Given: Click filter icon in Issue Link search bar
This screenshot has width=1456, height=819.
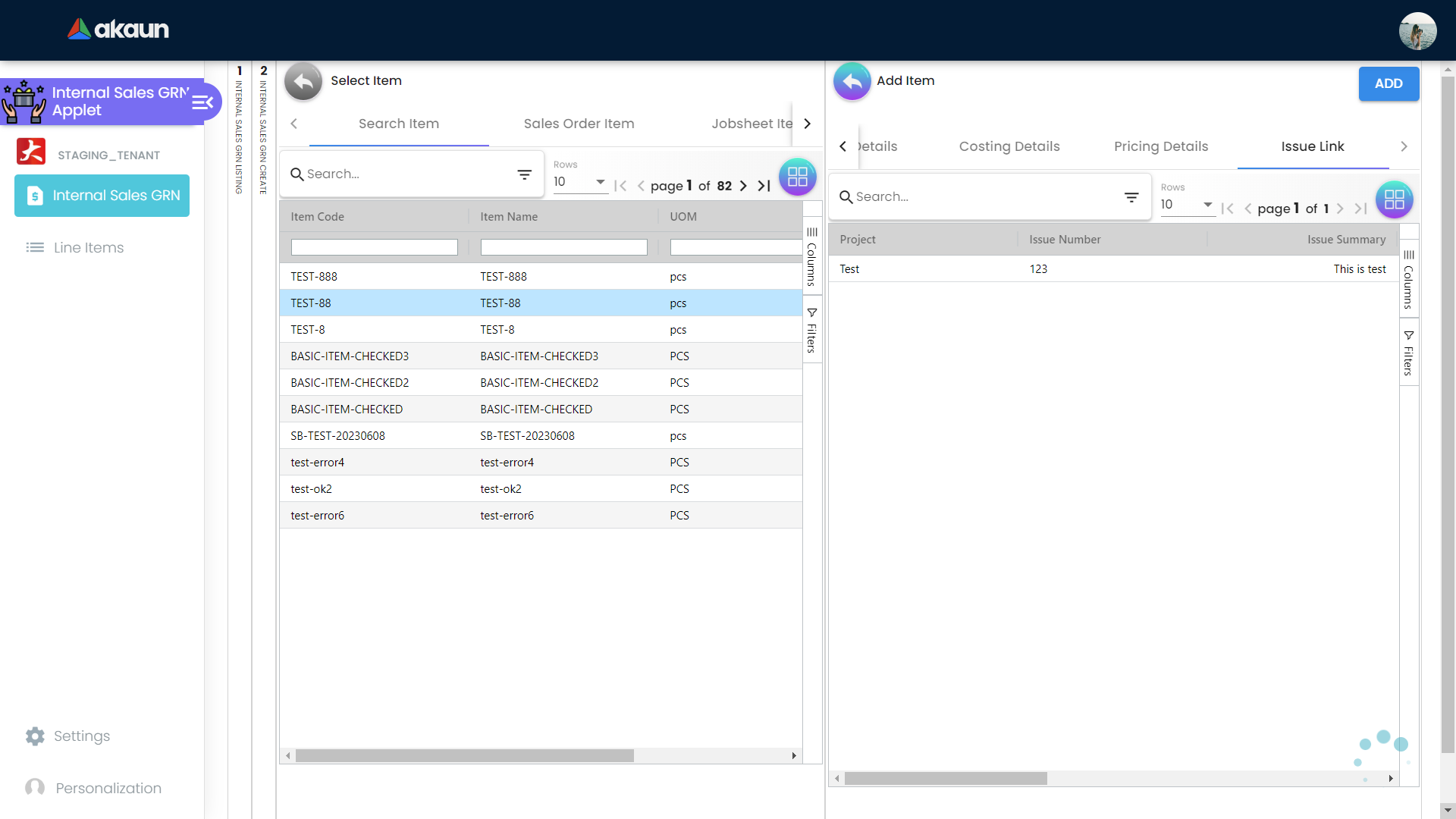Looking at the screenshot, I should 1131,197.
